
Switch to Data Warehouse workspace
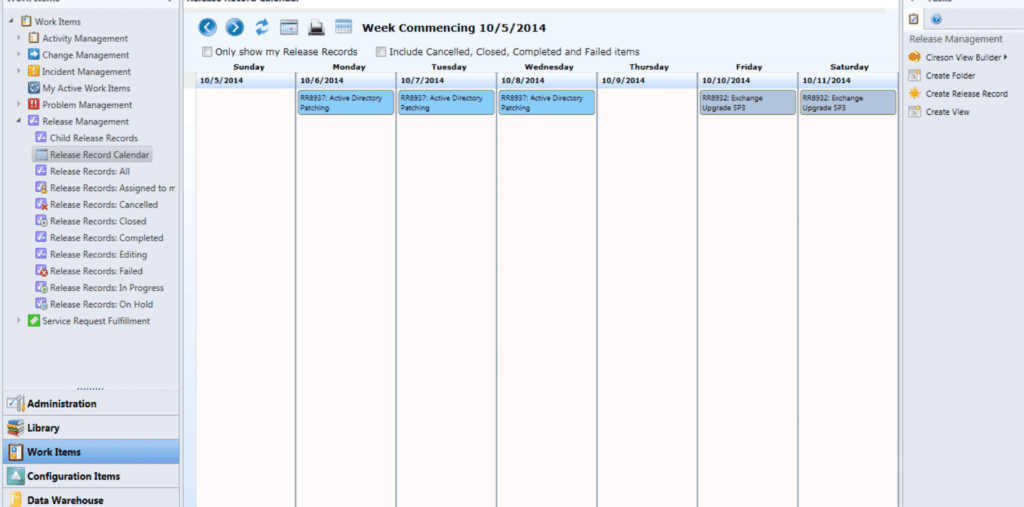[x=91, y=499]
